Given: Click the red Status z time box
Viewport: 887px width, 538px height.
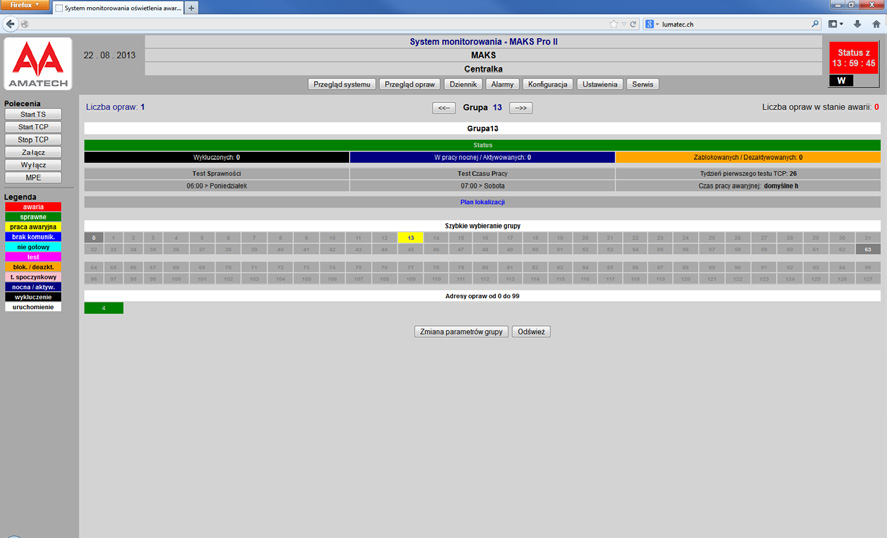Looking at the screenshot, I should [x=854, y=58].
